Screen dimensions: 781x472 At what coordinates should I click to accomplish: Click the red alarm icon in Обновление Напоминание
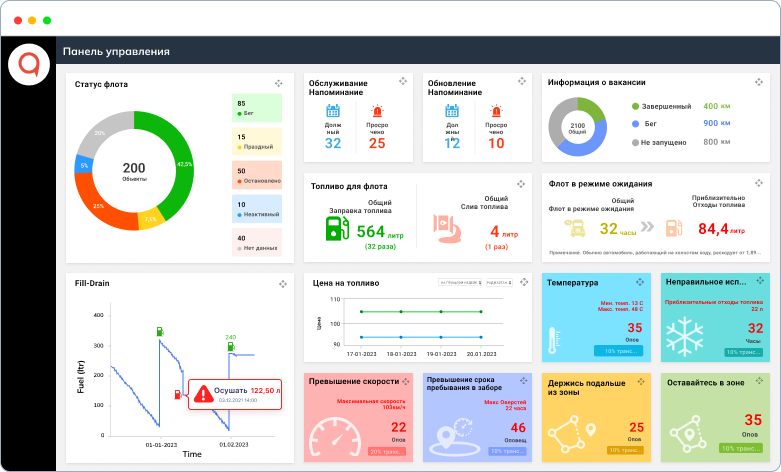coord(496,111)
